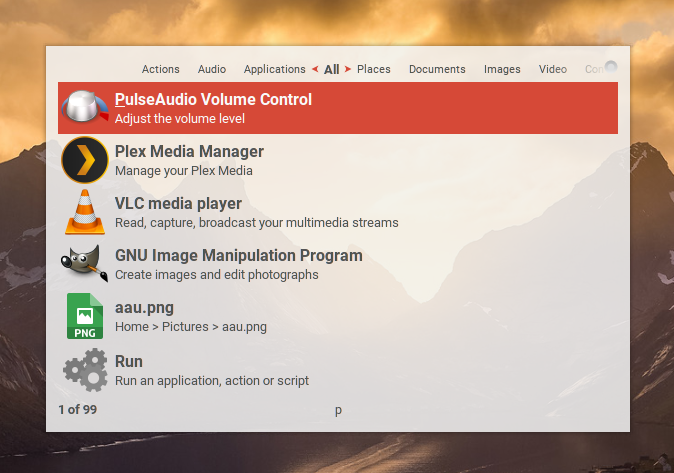The height and width of the screenshot is (473, 674).
Task: Click 'Adjust the volume level' description
Action: [180, 119]
